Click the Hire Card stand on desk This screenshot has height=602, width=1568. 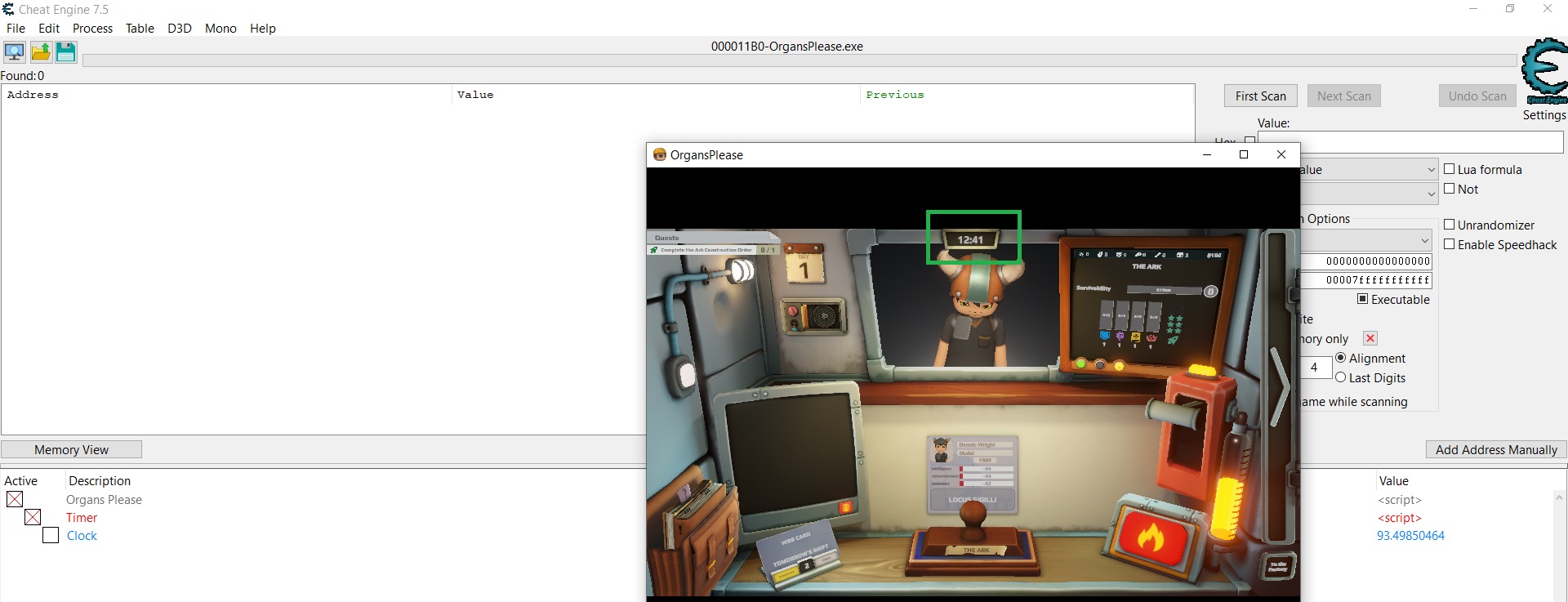800,555
